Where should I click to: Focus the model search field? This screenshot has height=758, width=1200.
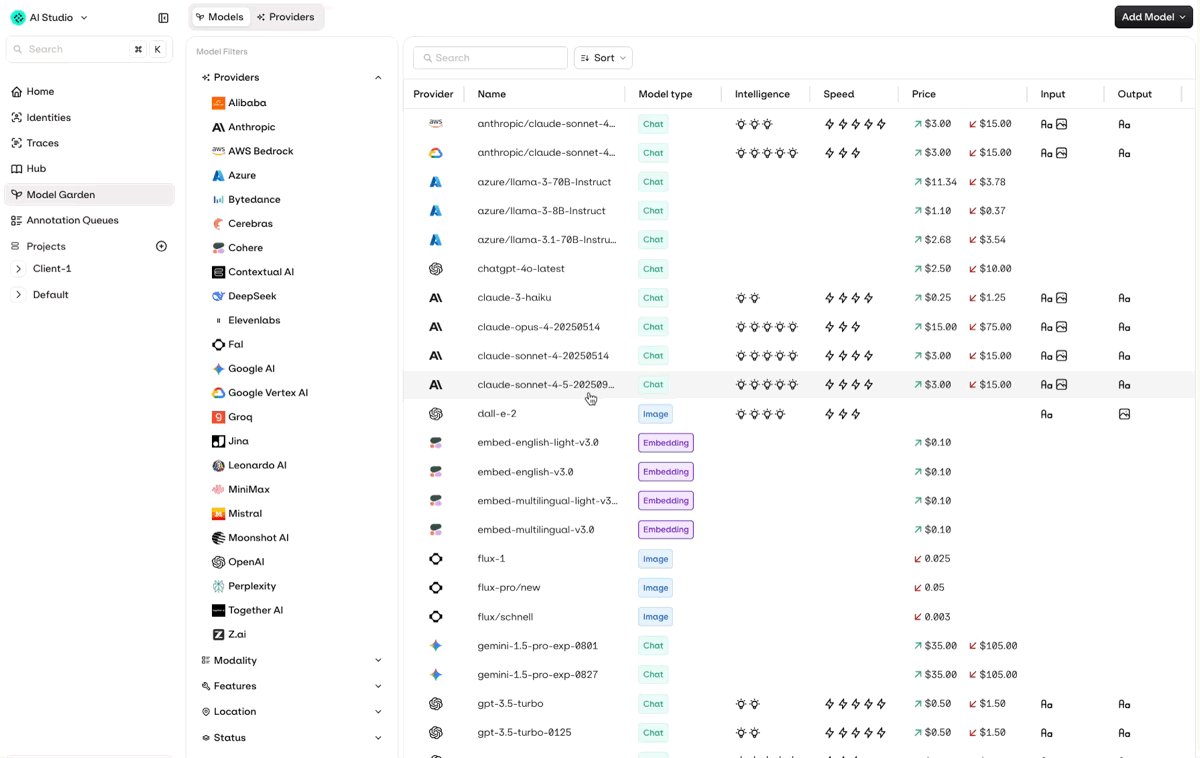coord(490,58)
